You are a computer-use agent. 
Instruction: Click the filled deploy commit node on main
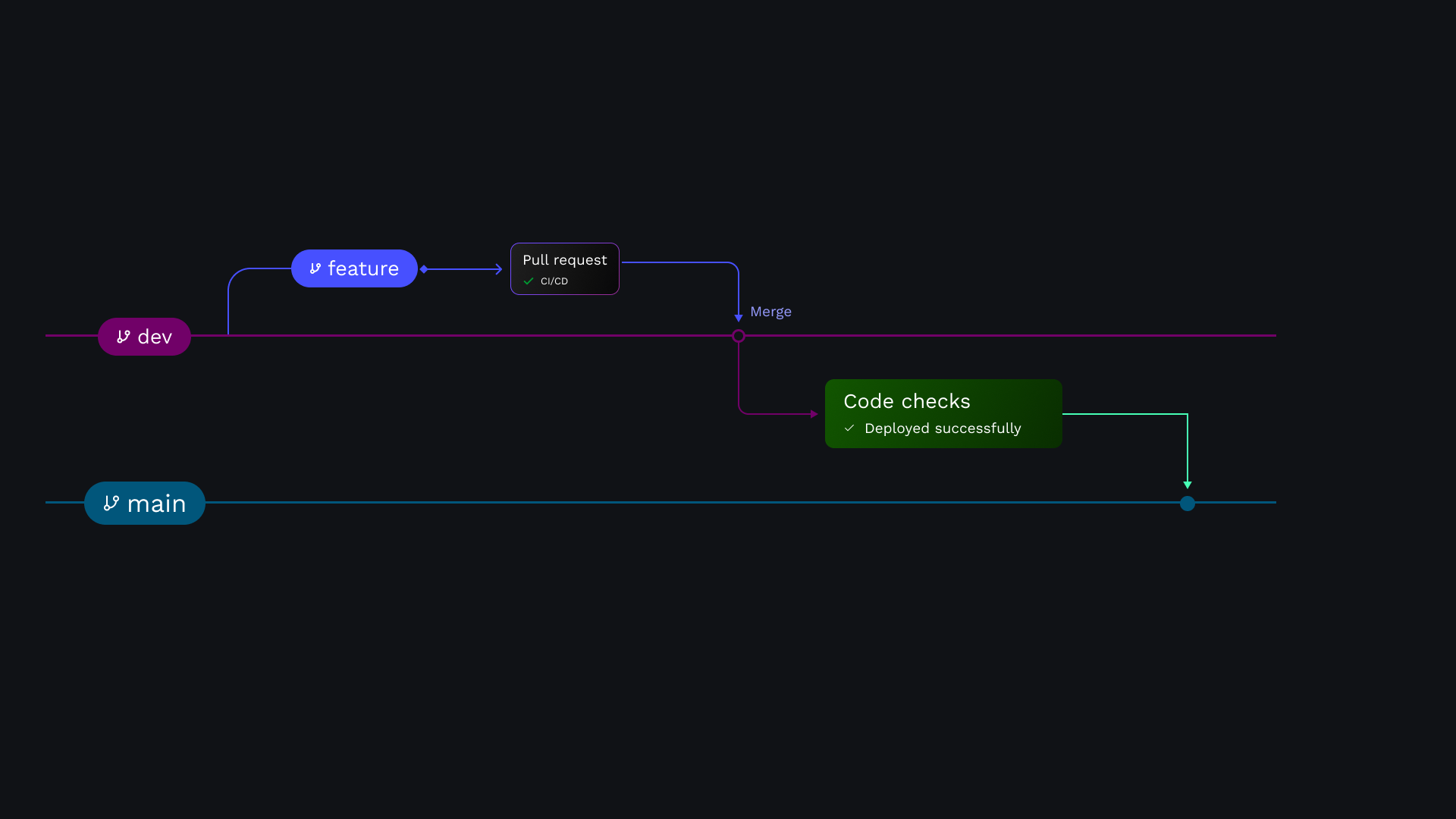click(x=1188, y=504)
